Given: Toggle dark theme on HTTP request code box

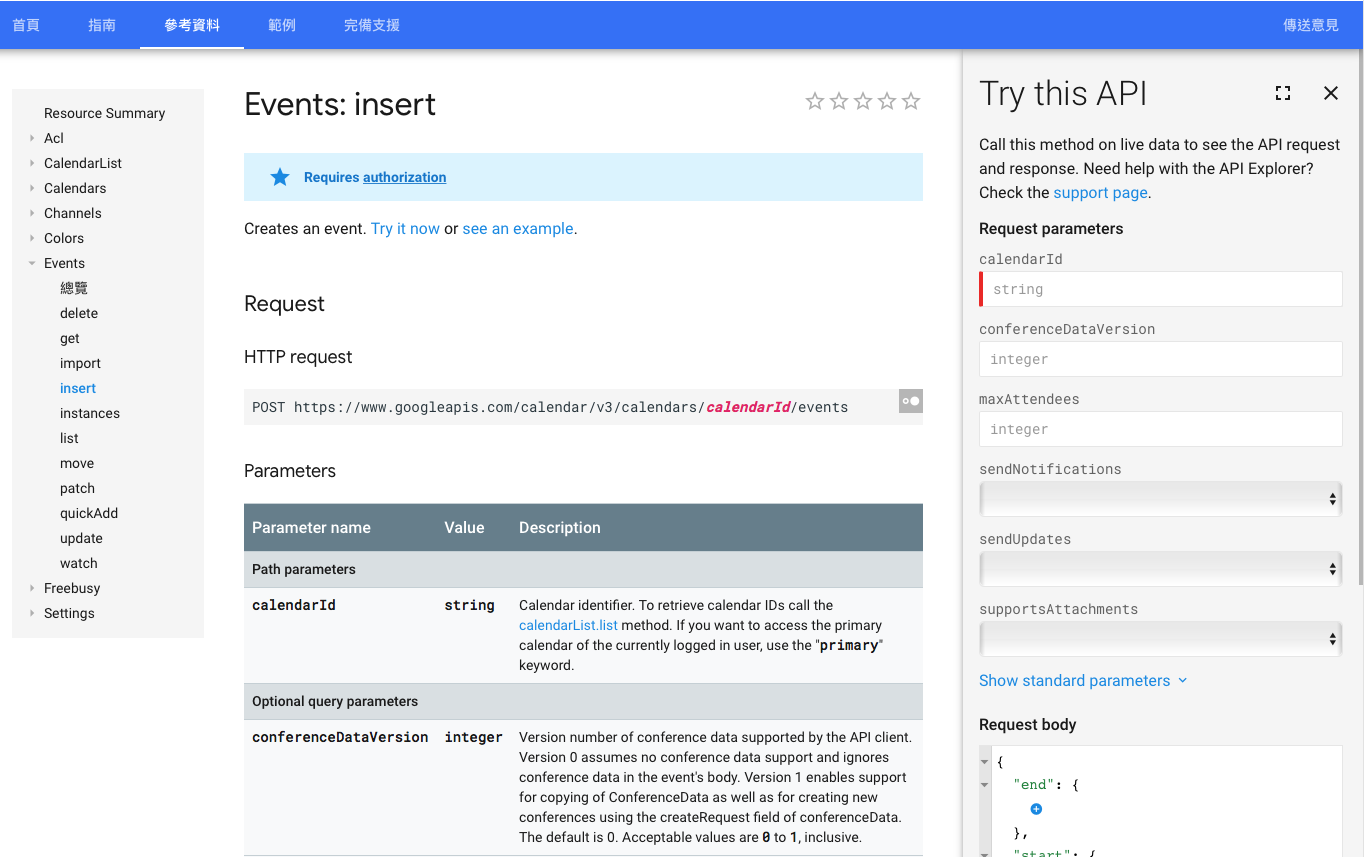Looking at the screenshot, I should 910,401.
